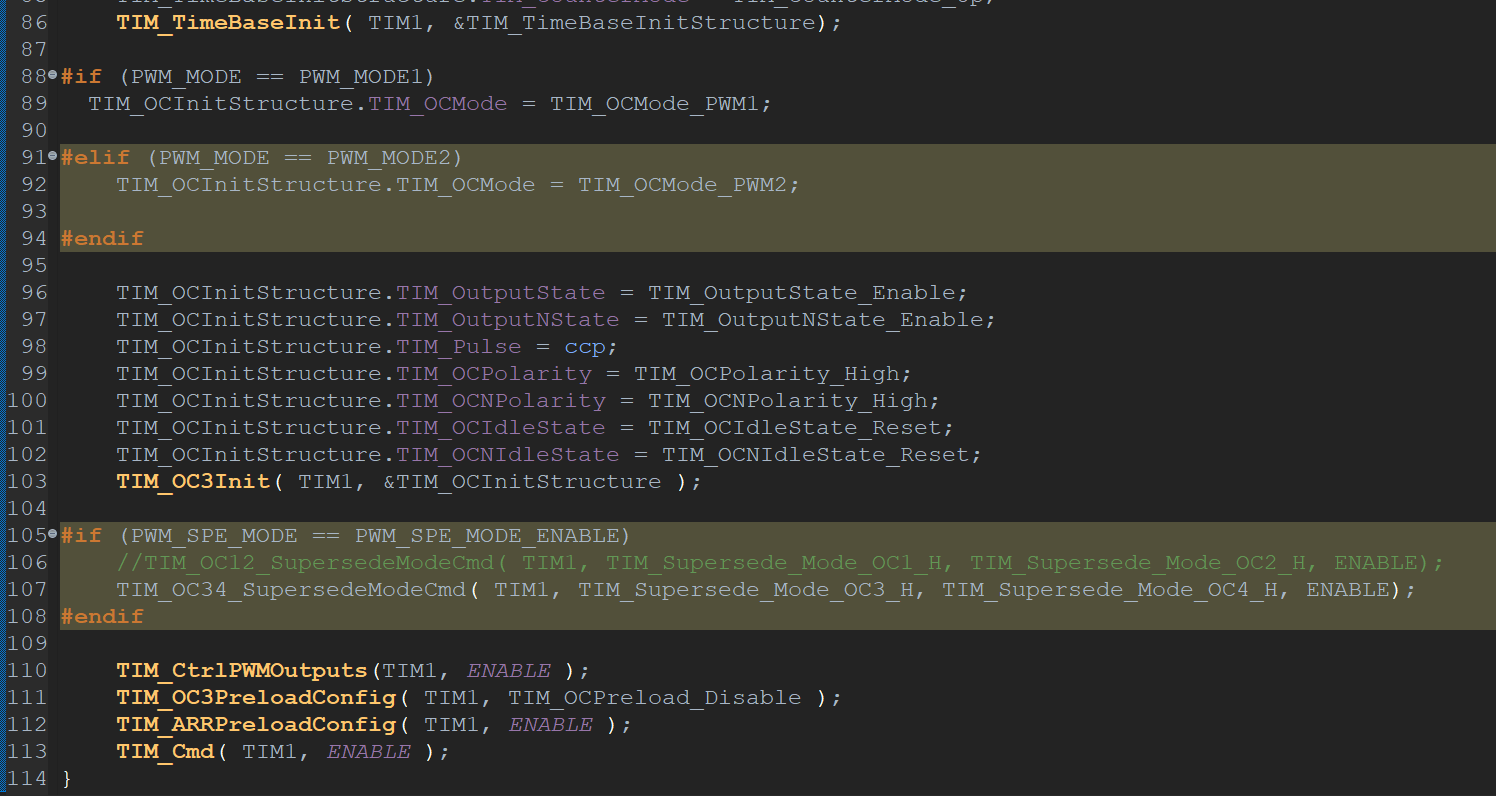Select the TIM_OutputState field name on line 96

tap(501, 293)
